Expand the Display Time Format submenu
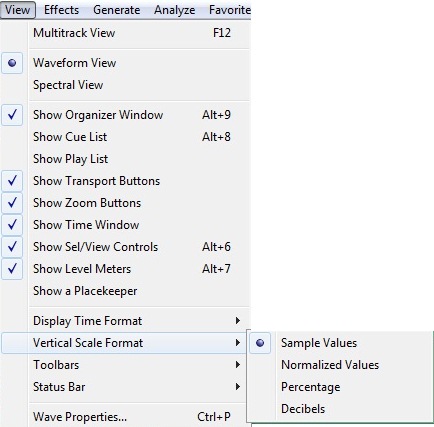Viewport: 434px width, 427px height. coord(126,321)
